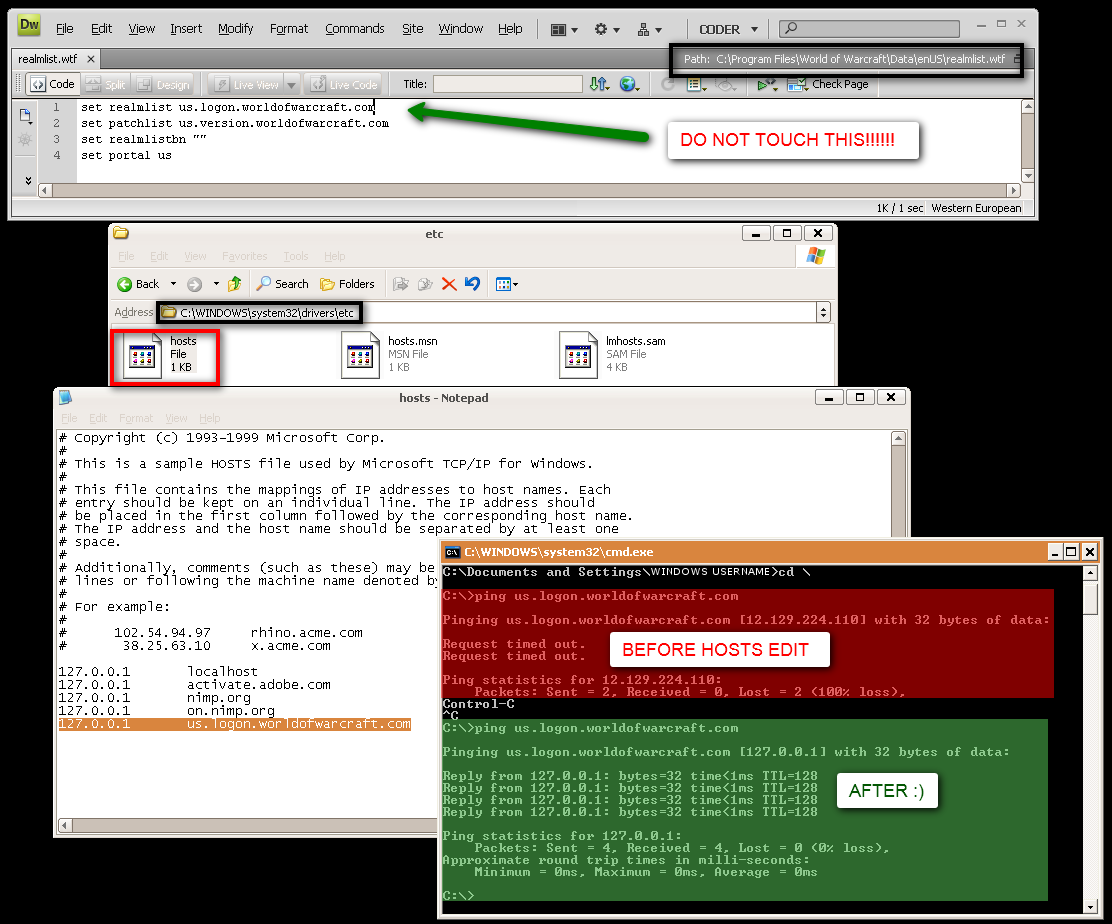This screenshot has width=1112, height=924.
Task: Click the File Management arrows icon
Action: (599, 85)
